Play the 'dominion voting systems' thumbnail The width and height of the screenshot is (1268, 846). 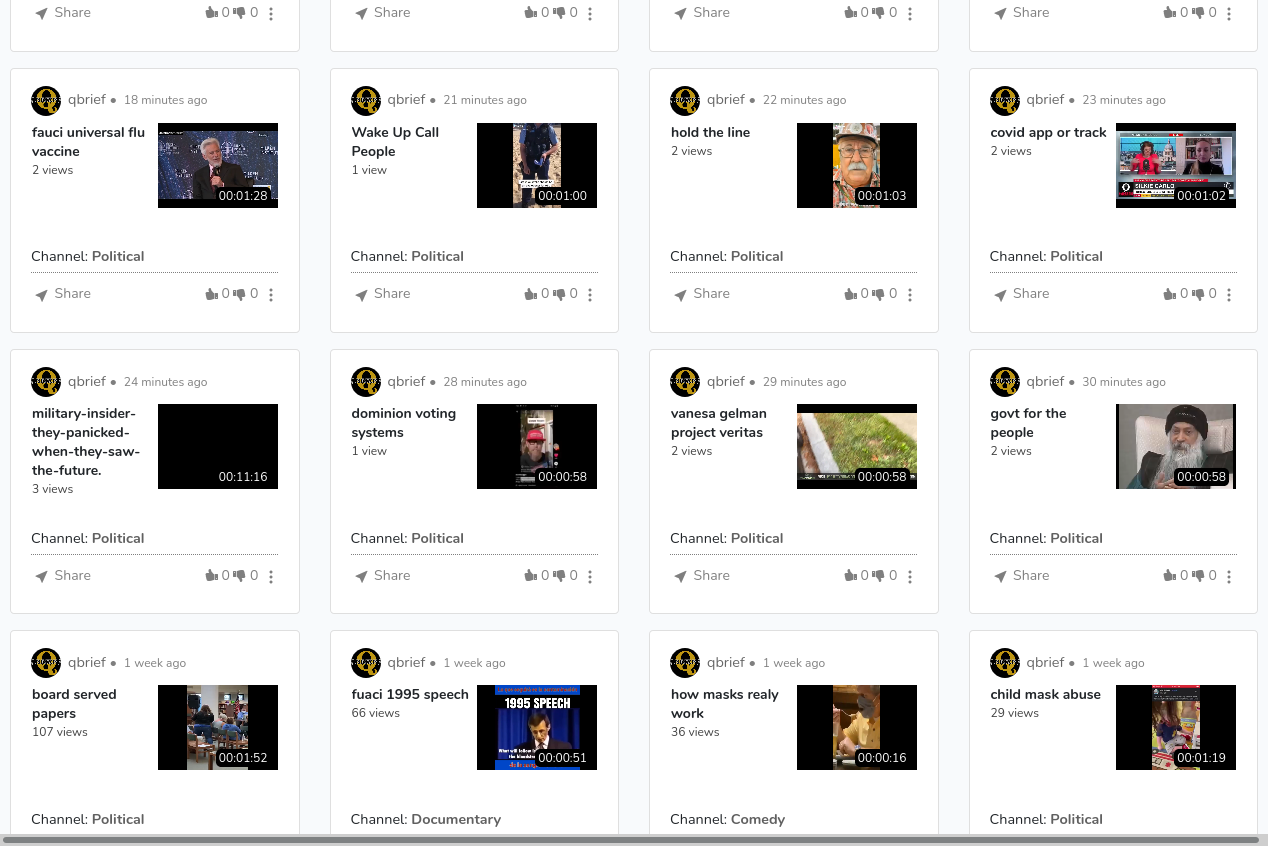pos(537,446)
